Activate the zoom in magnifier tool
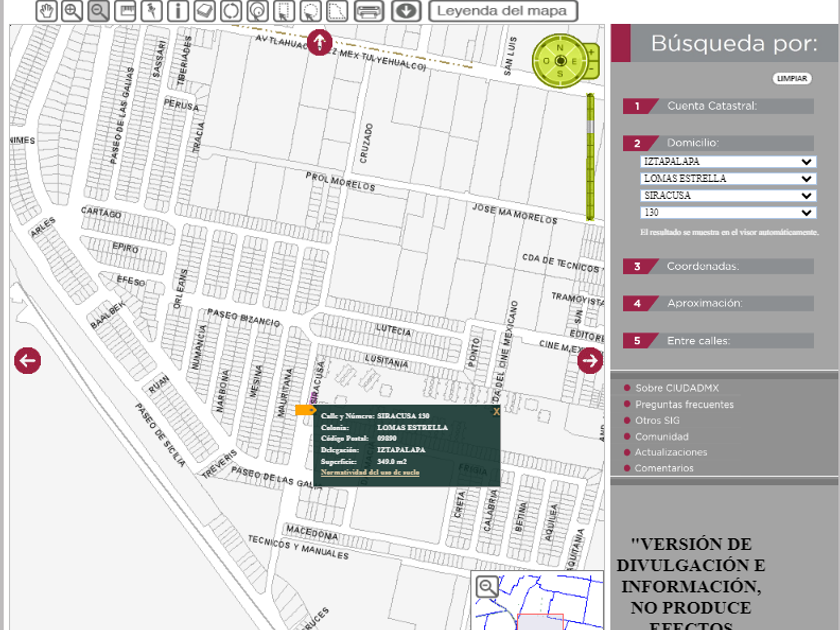 click(x=73, y=11)
